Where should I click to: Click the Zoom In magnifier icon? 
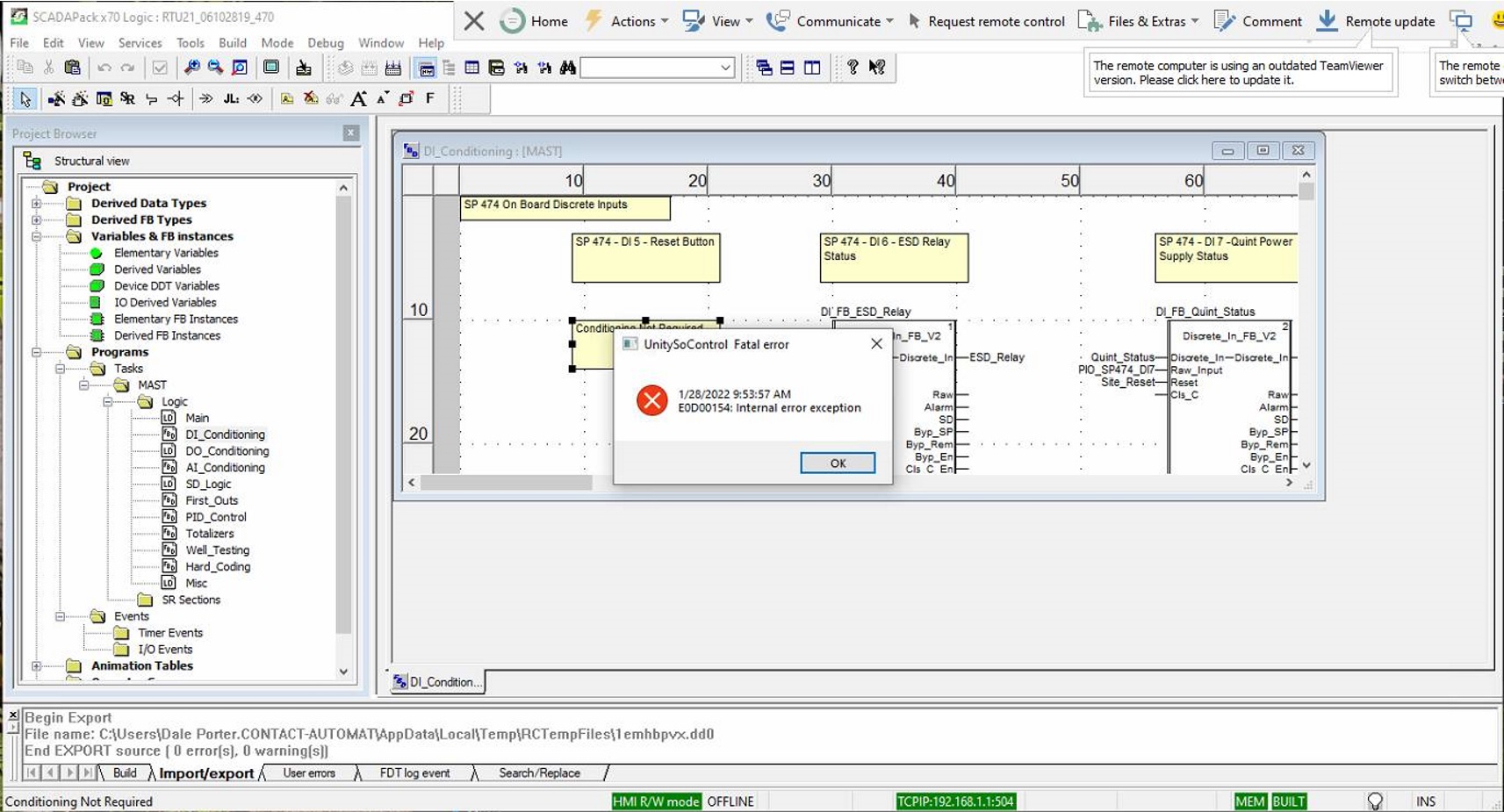click(x=191, y=68)
